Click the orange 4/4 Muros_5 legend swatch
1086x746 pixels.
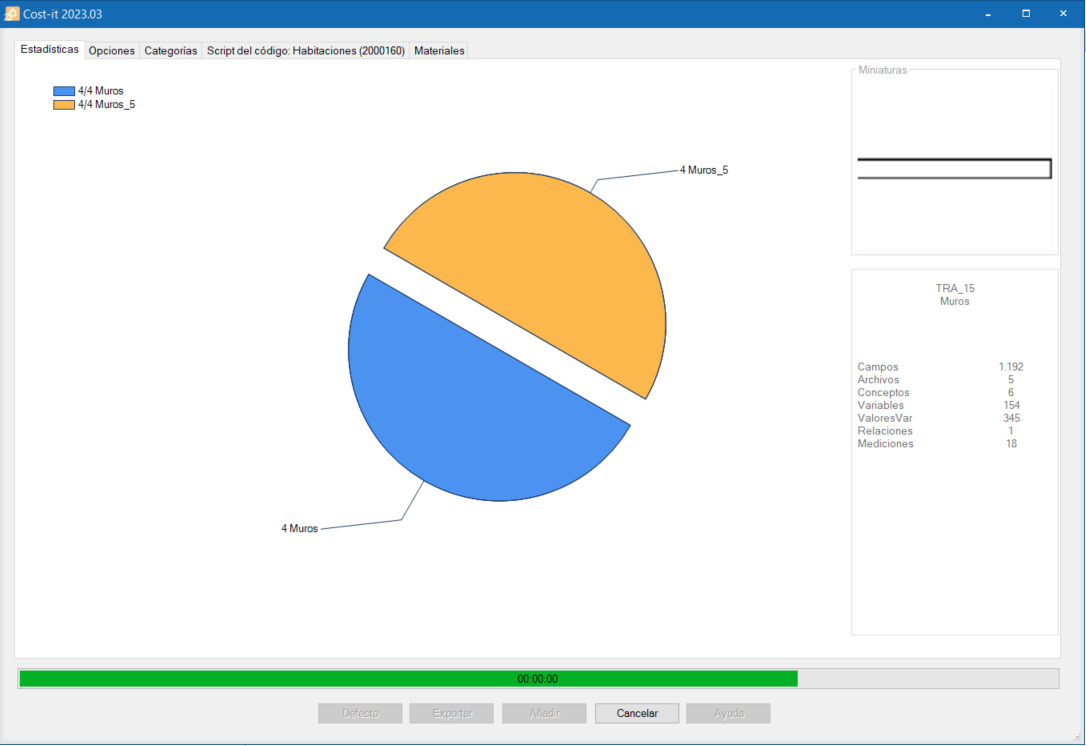pyautogui.click(x=64, y=105)
